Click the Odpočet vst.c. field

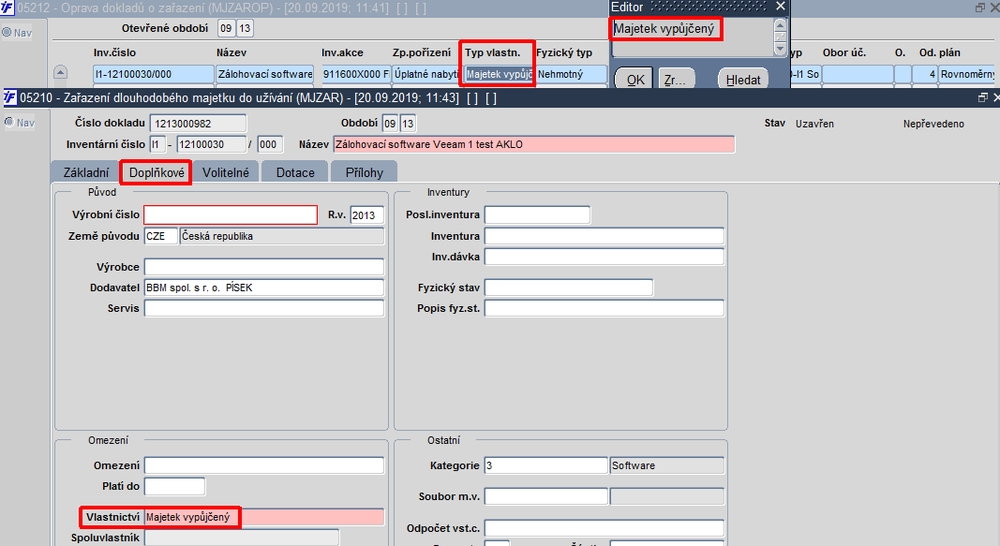click(604, 528)
